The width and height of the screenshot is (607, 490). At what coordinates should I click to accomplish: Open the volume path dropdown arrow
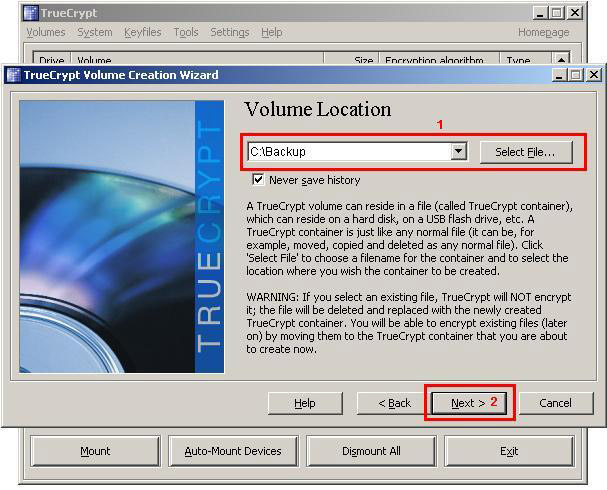point(458,151)
